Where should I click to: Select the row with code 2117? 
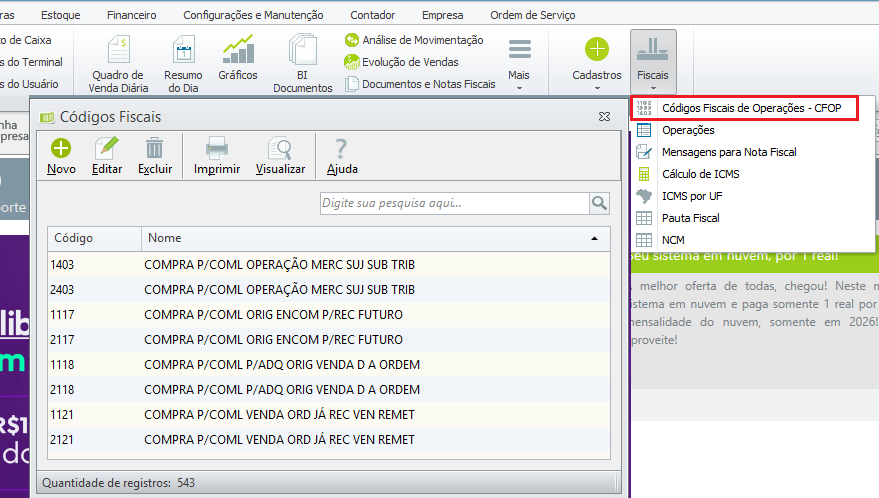coord(329,340)
